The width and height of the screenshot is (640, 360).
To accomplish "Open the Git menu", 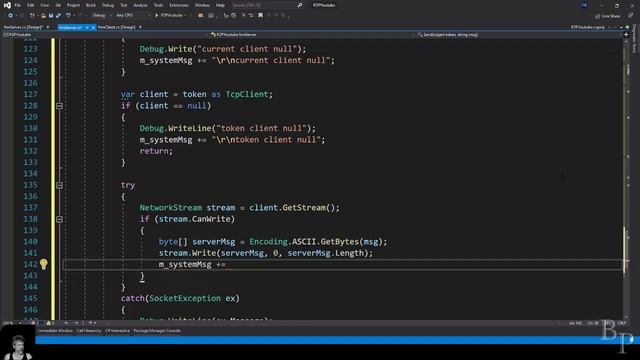I will (58, 5).
